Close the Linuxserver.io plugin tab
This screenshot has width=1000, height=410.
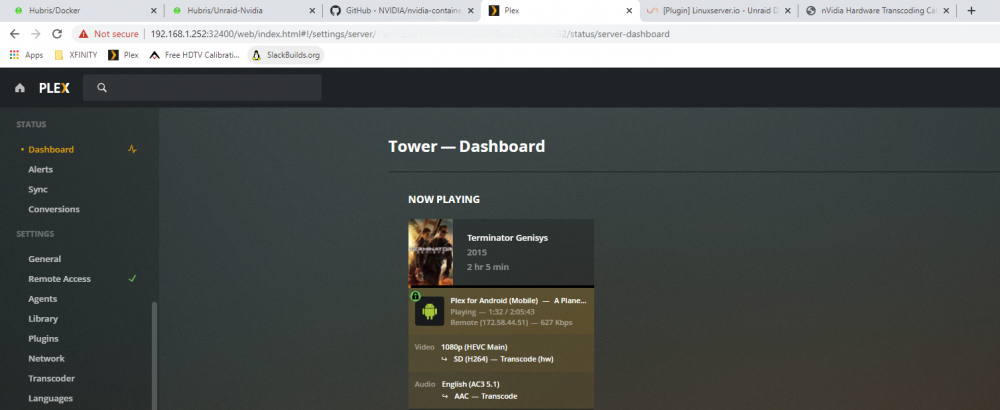[x=788, y=11]
